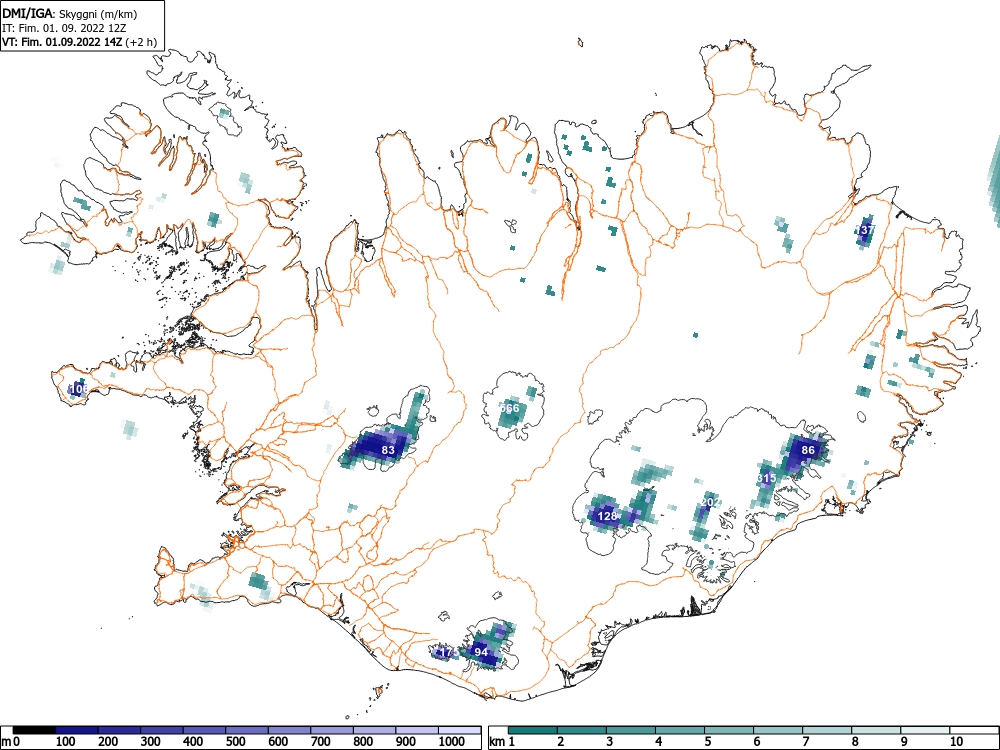Click the dark teal swatch between 1 and 2 km
Viewport: 1000px width, 750px height.
tap(533, 730)
